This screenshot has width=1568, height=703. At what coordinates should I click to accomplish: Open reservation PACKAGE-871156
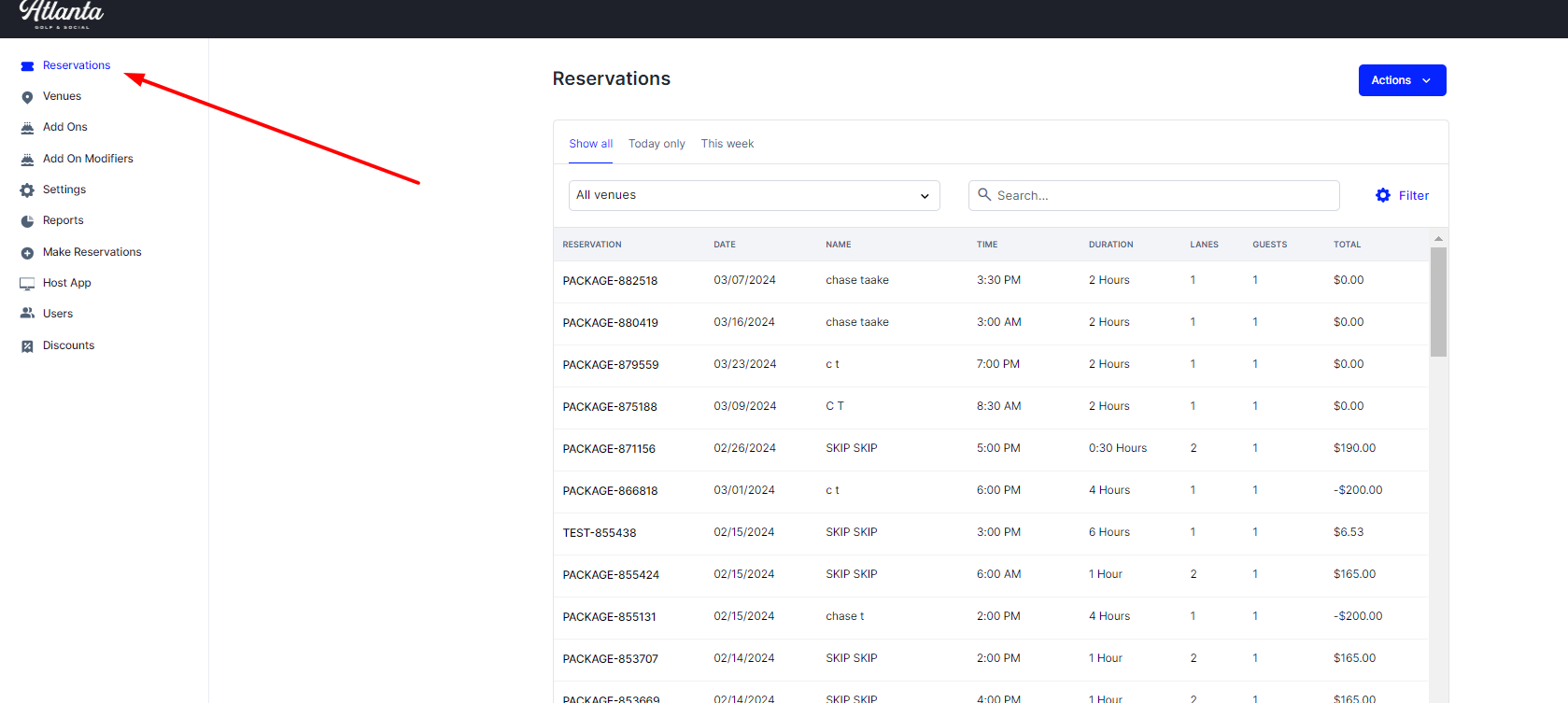click(609, 449)
